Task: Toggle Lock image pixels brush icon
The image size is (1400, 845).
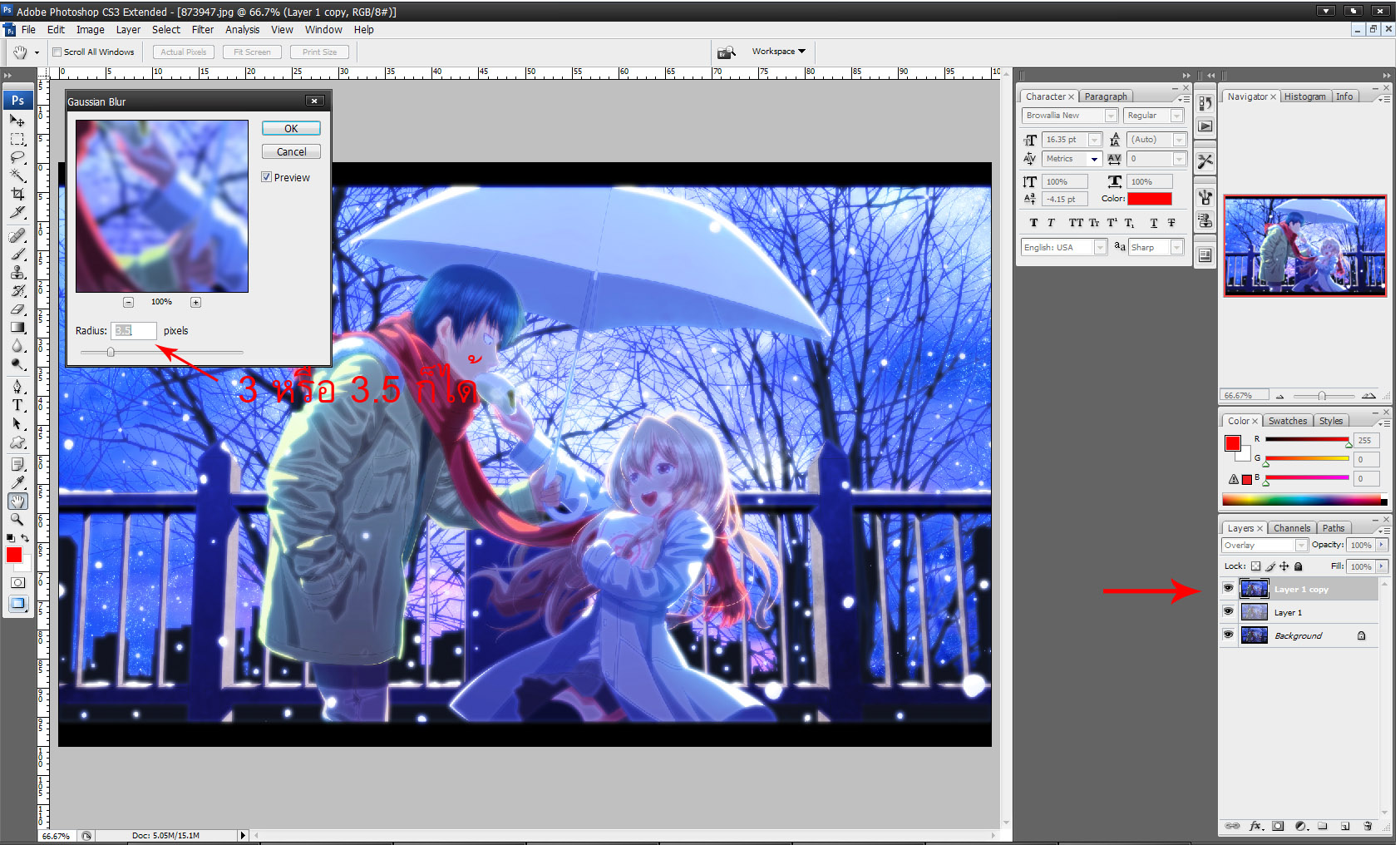Action: click(1270, 566)
